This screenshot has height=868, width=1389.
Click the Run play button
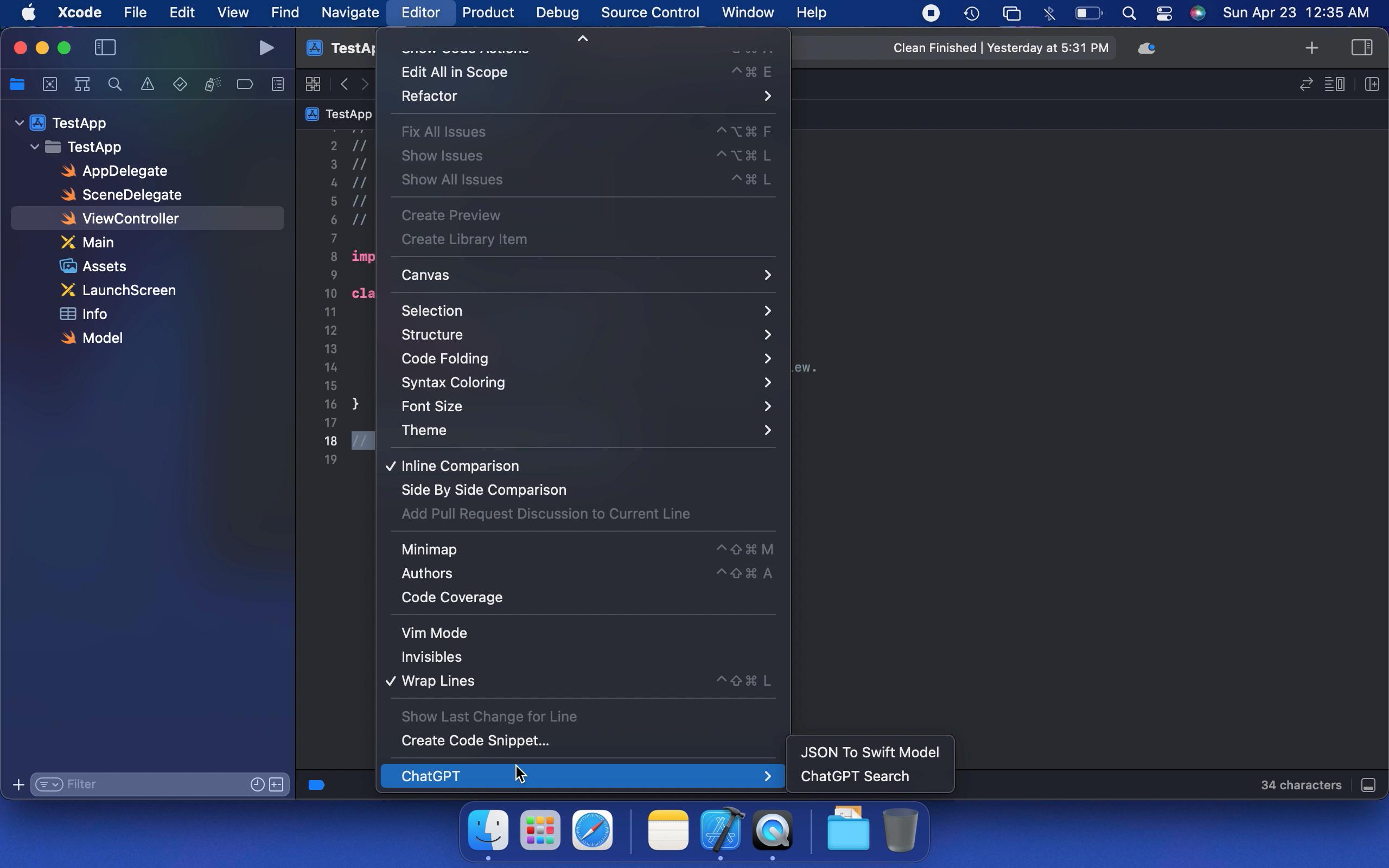[x=266, y=48]
